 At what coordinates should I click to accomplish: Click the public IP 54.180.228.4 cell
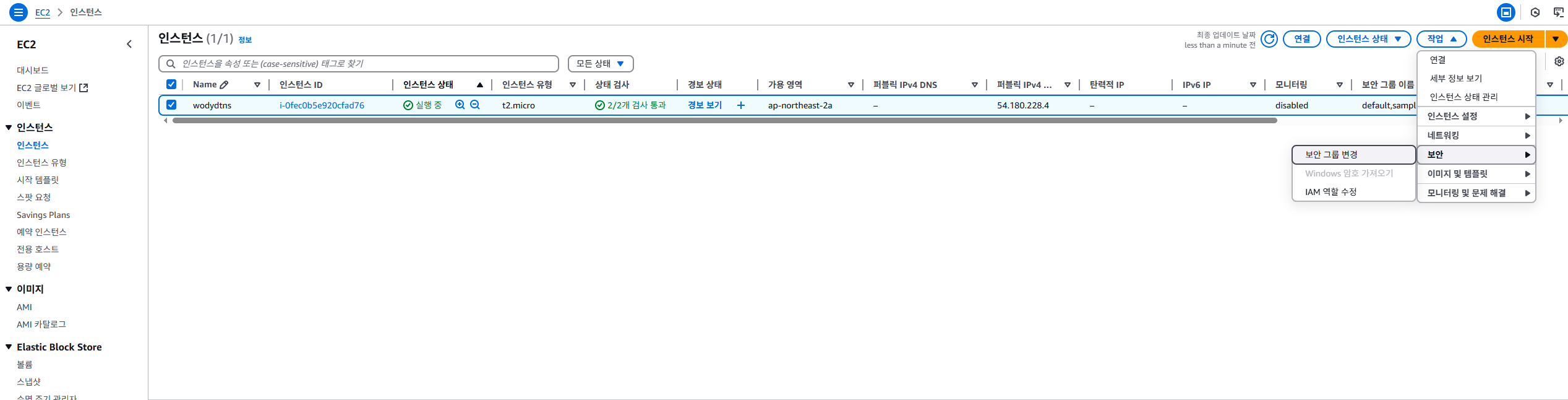coord(1023,105)
